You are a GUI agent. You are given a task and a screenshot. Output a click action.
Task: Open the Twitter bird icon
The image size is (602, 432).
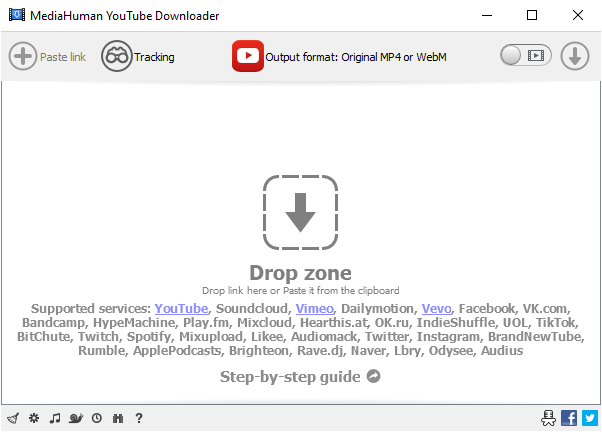coord(589,418)
